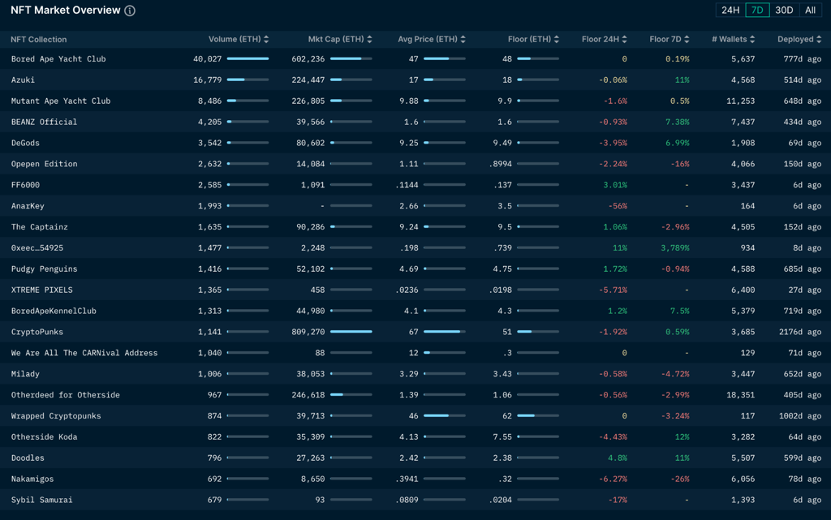Open Bored Ape Yacht Club collection
This screenshot has height=520, width=832.
click(x=58, y=59)
